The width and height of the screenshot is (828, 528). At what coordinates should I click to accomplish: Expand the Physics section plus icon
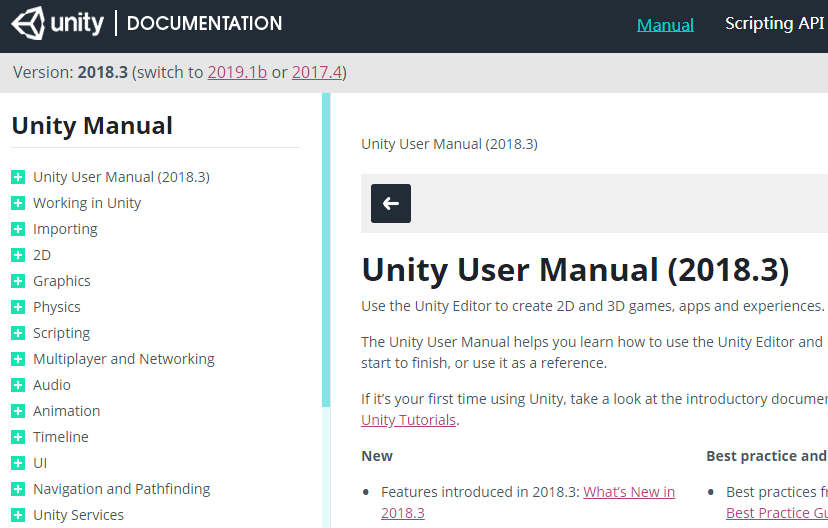[x=18, y=307]
